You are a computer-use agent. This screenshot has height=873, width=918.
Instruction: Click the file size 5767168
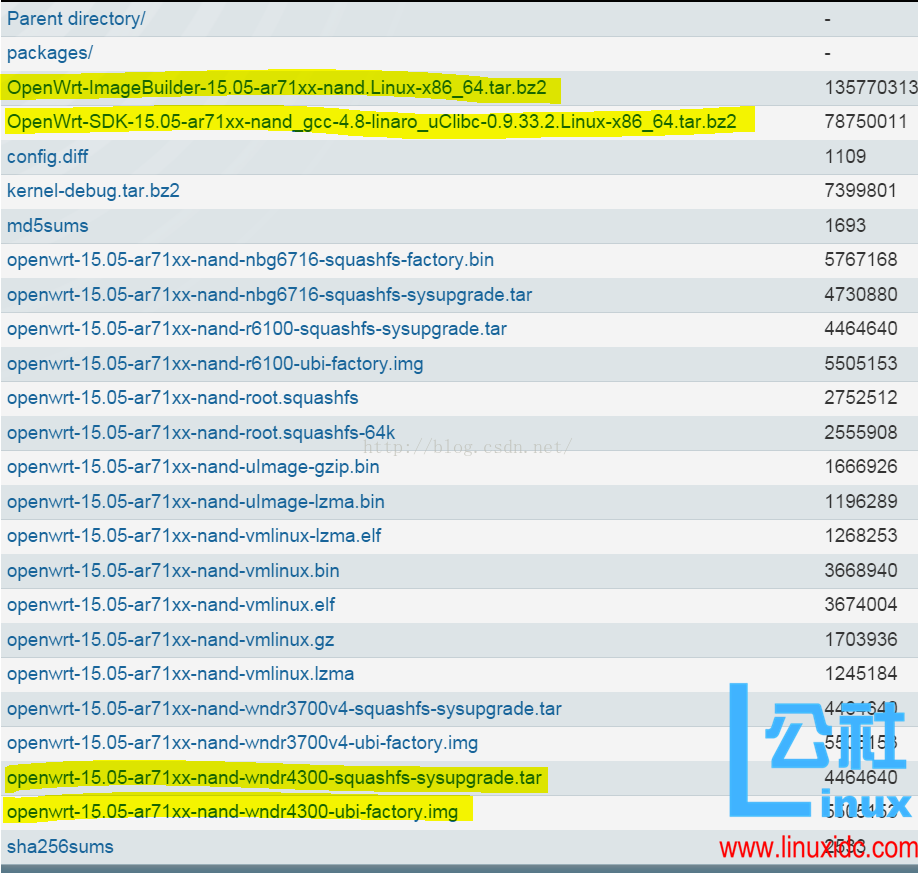coord(861,260)
